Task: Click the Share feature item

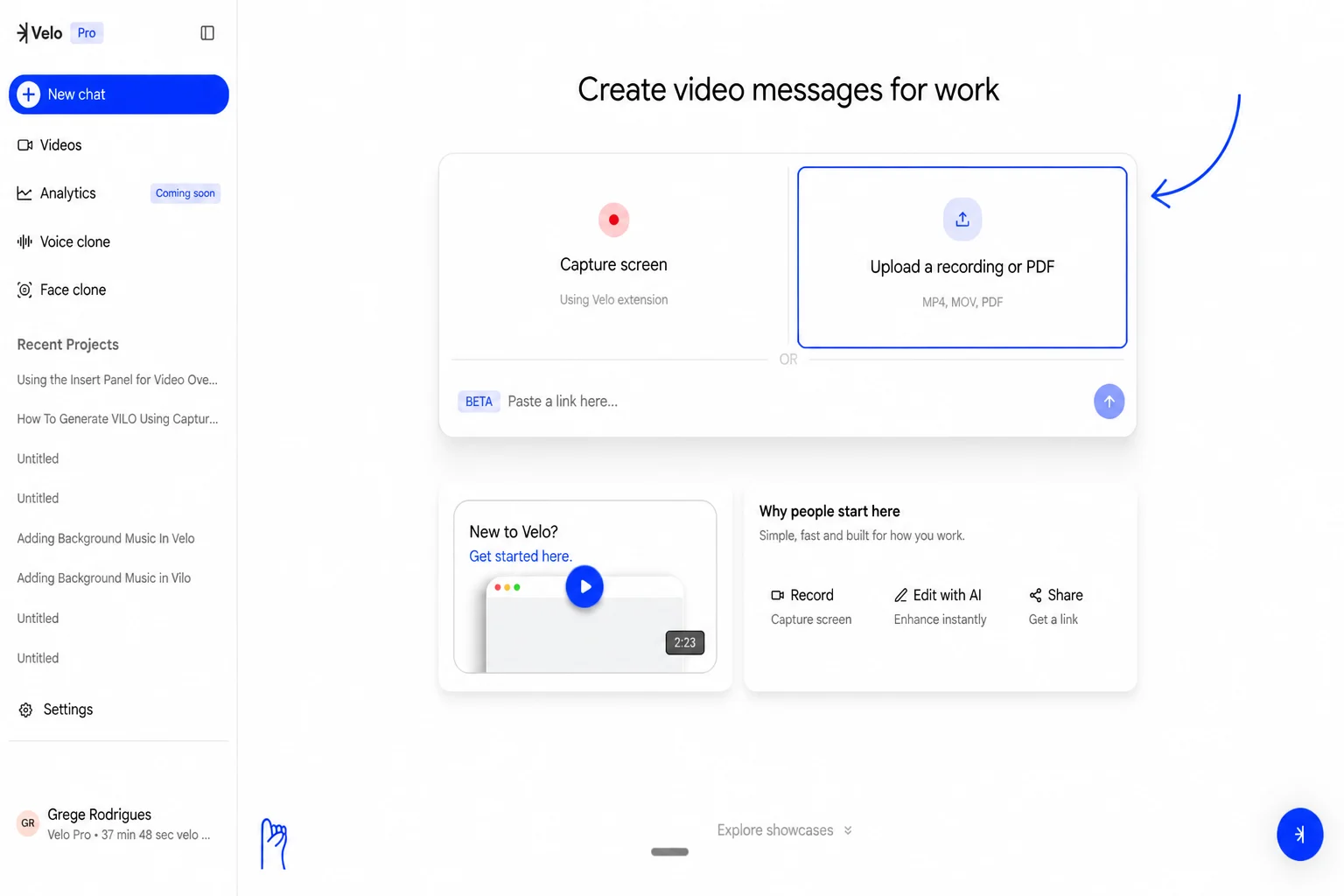Action: coord(1055,606)
